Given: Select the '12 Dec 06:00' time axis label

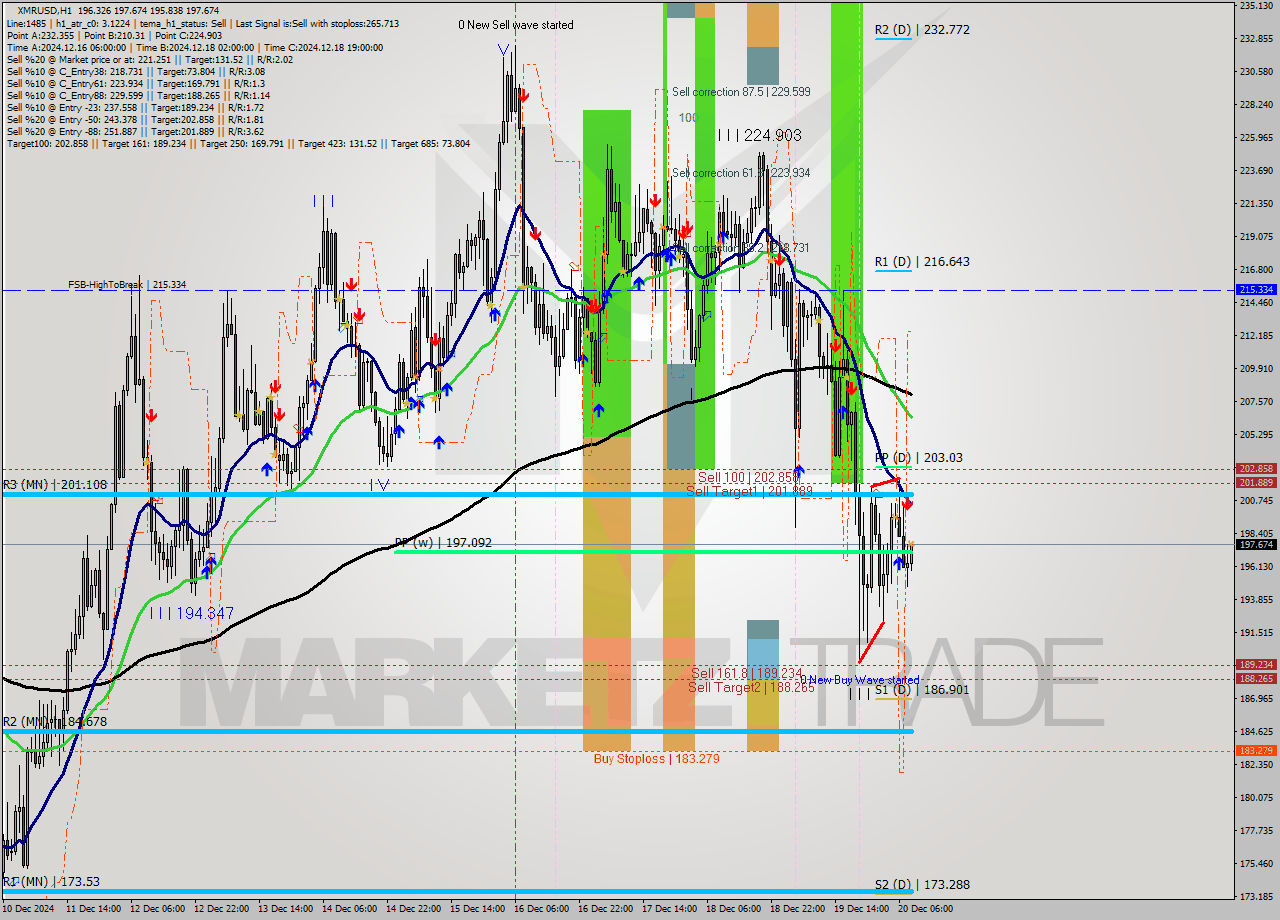Looking at the screenshot, I should tap(160, 909).
